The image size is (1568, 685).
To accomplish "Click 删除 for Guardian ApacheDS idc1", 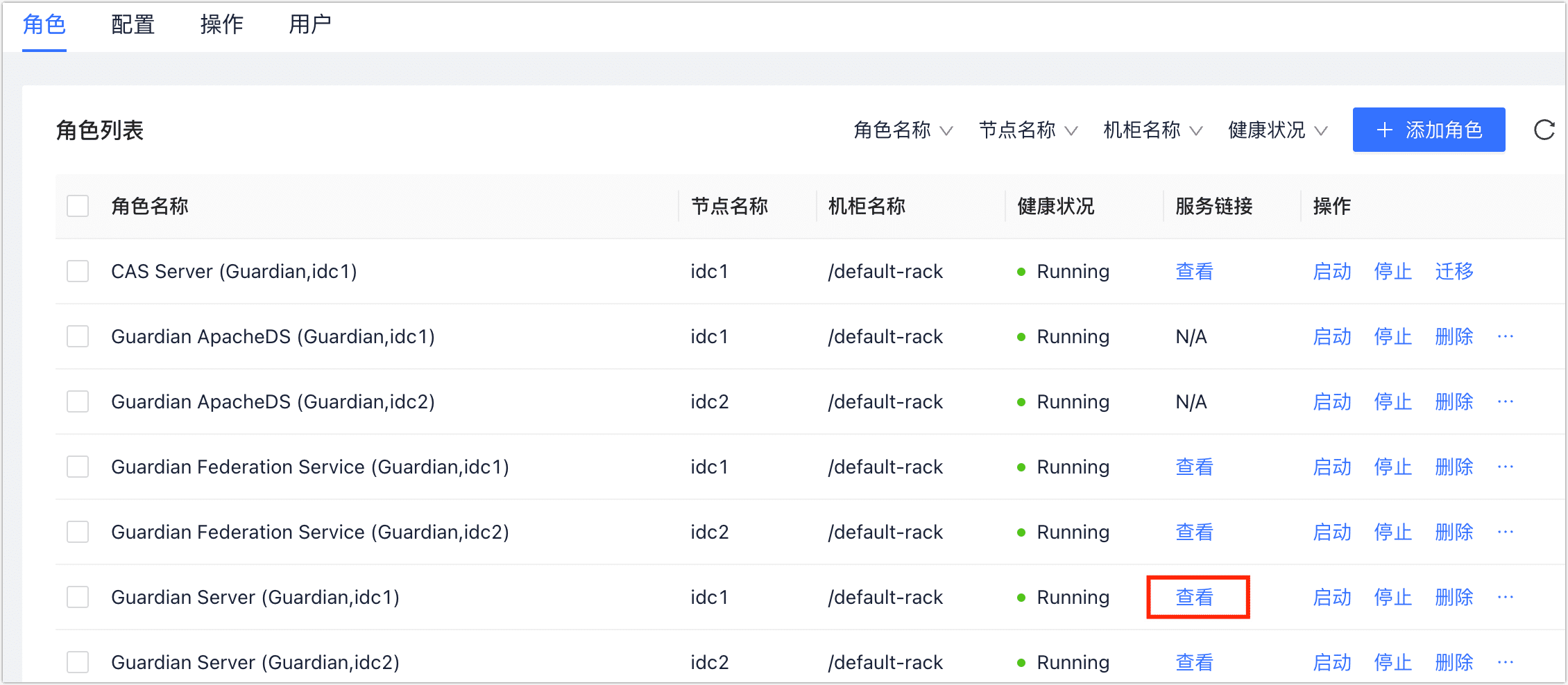I will [x=1454, y=336].
